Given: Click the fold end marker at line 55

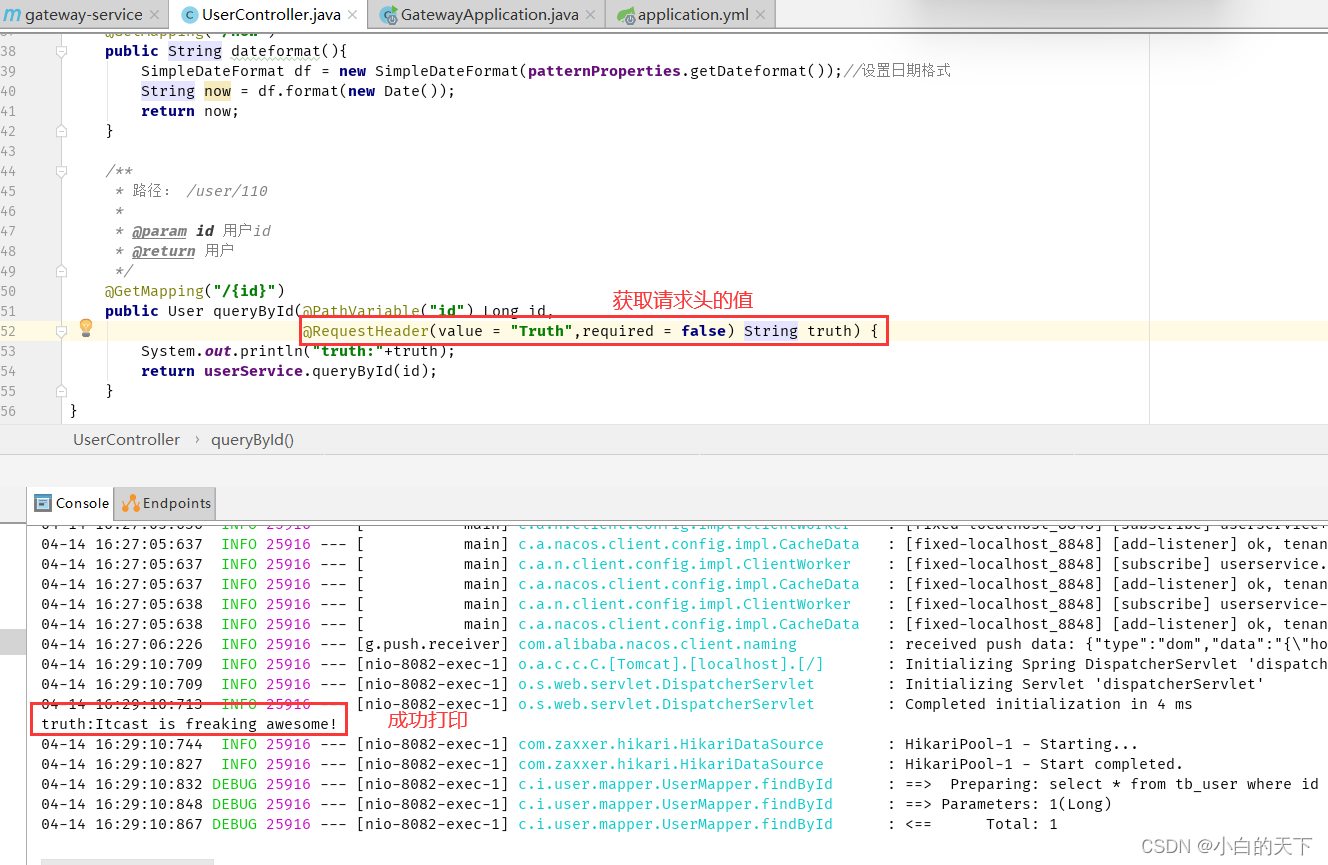Looking at the screenshot, I should tap(62, 391).
